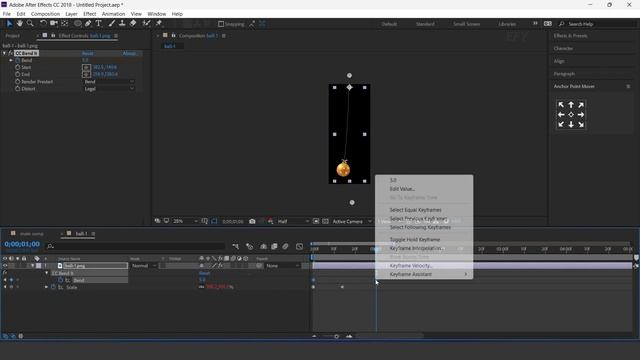Choose Toggle Hold Keyframe
The image size is (640, 360).
coord(424,240)
